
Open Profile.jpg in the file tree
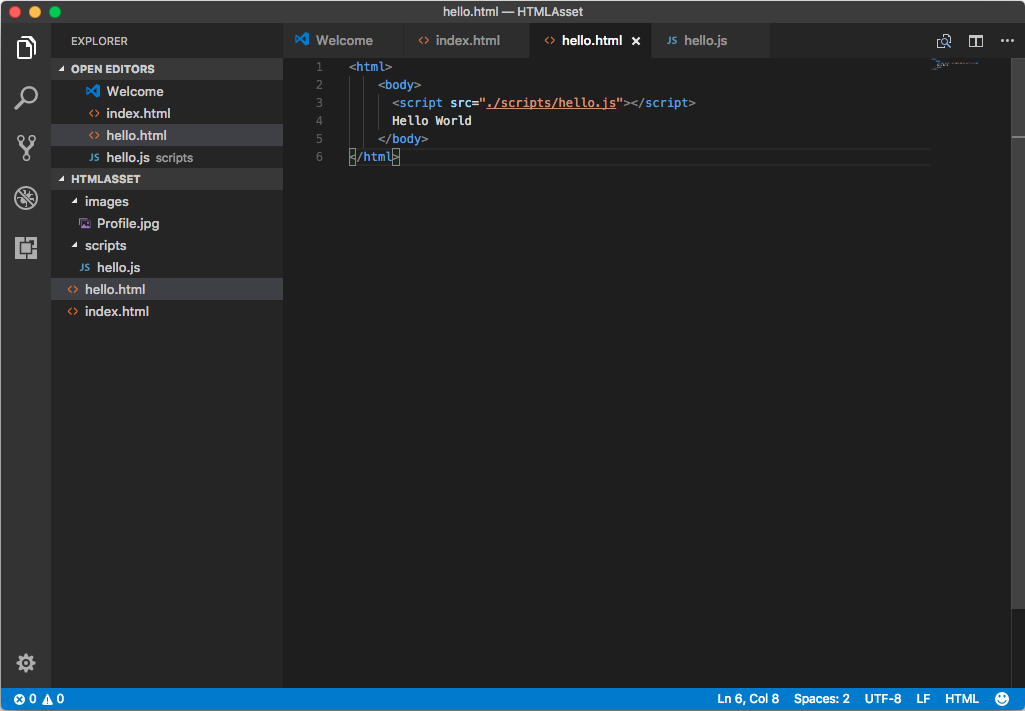click(167, 223)
